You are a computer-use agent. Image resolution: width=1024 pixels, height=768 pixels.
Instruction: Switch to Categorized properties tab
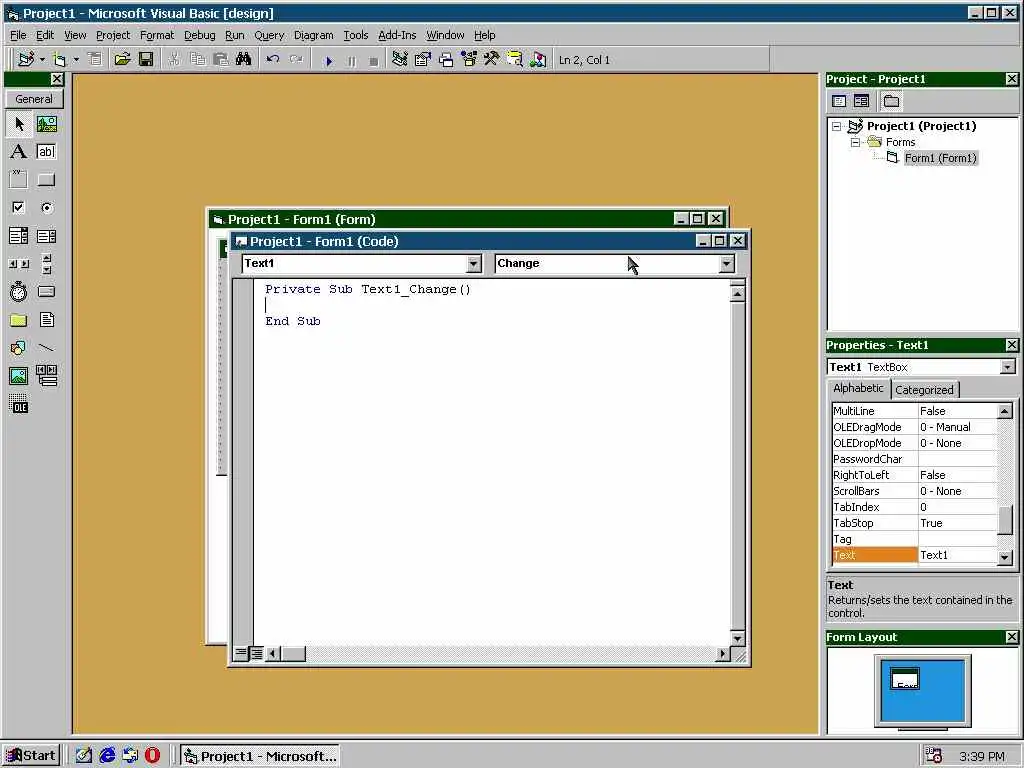[x=924, y=390]
